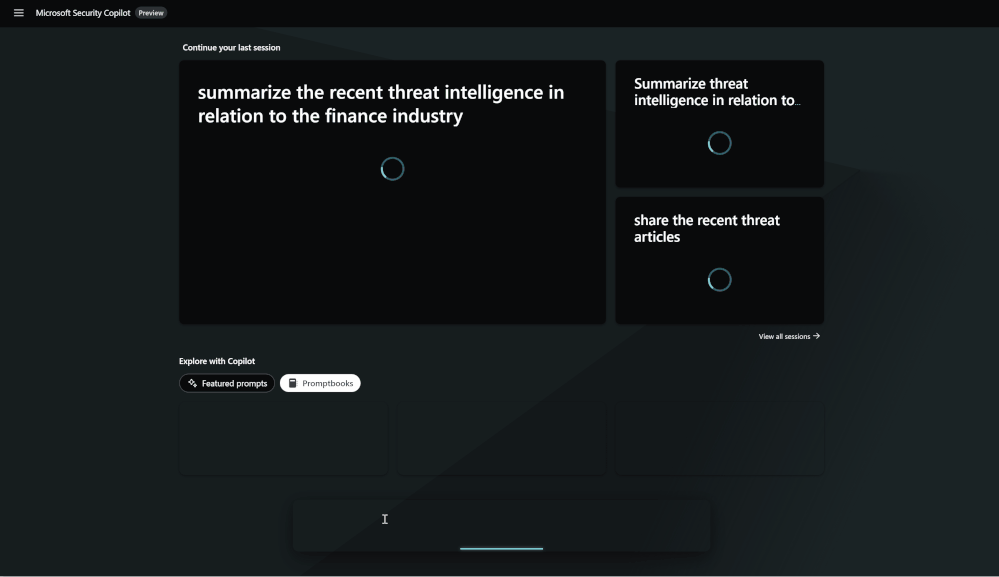Focus the prompt input box
Viewport: 999px width, 577px height.
(x=501, y=525)
